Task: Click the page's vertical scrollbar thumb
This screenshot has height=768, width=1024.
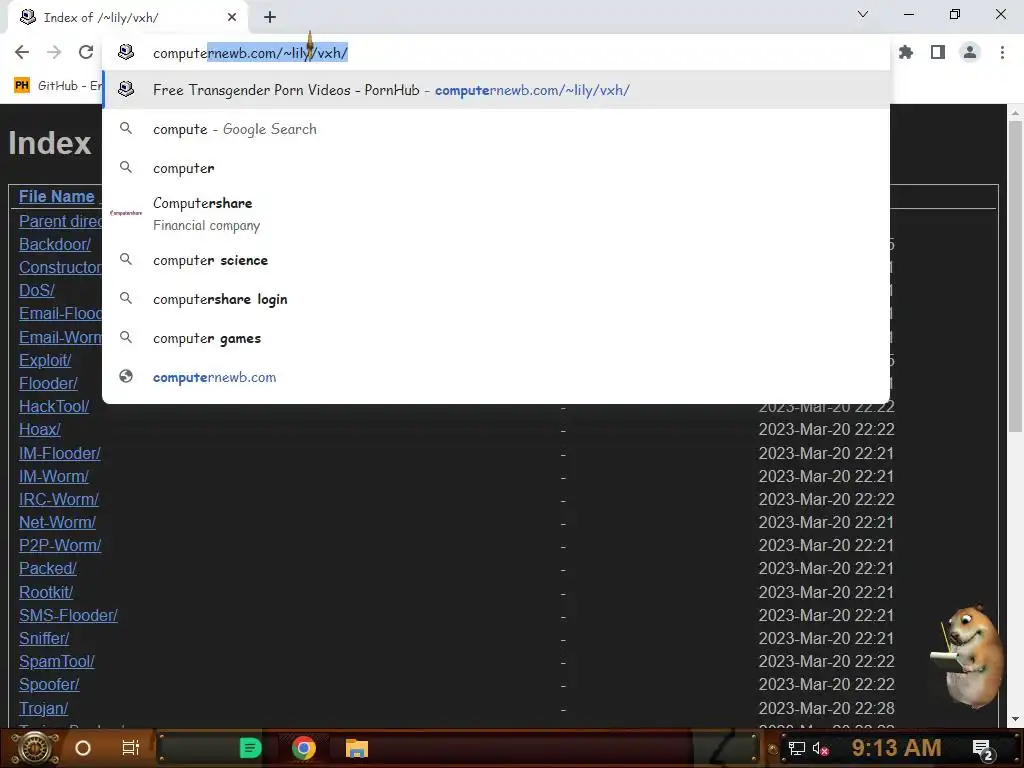Action: click(1015, 276)
